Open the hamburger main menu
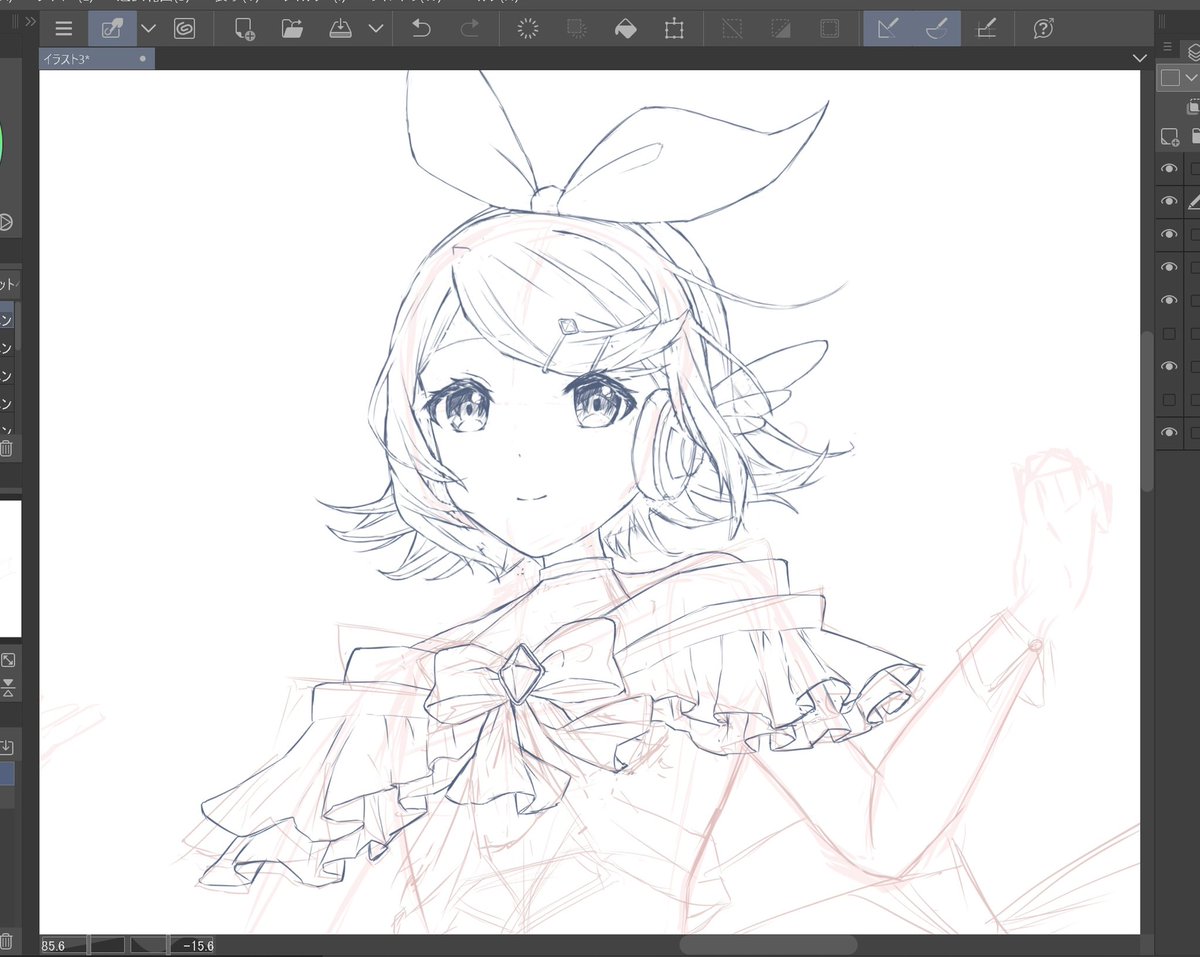The height and width of the screenshot is (957, 1200). click(64, 29)
